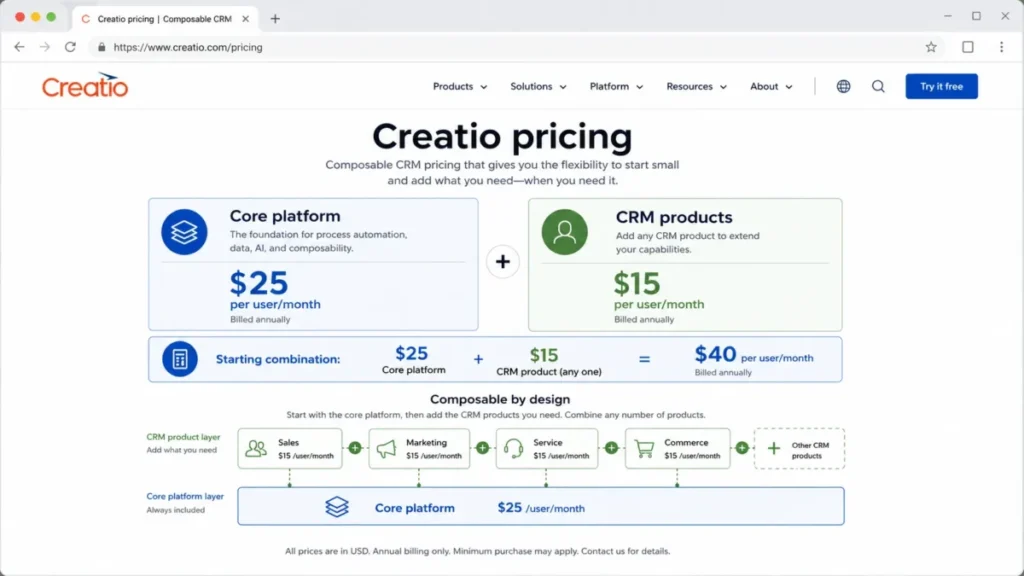The width and height of the screenshot is (1024, 576).
Task: Select the Sales product card
Action: coord(290,449)
